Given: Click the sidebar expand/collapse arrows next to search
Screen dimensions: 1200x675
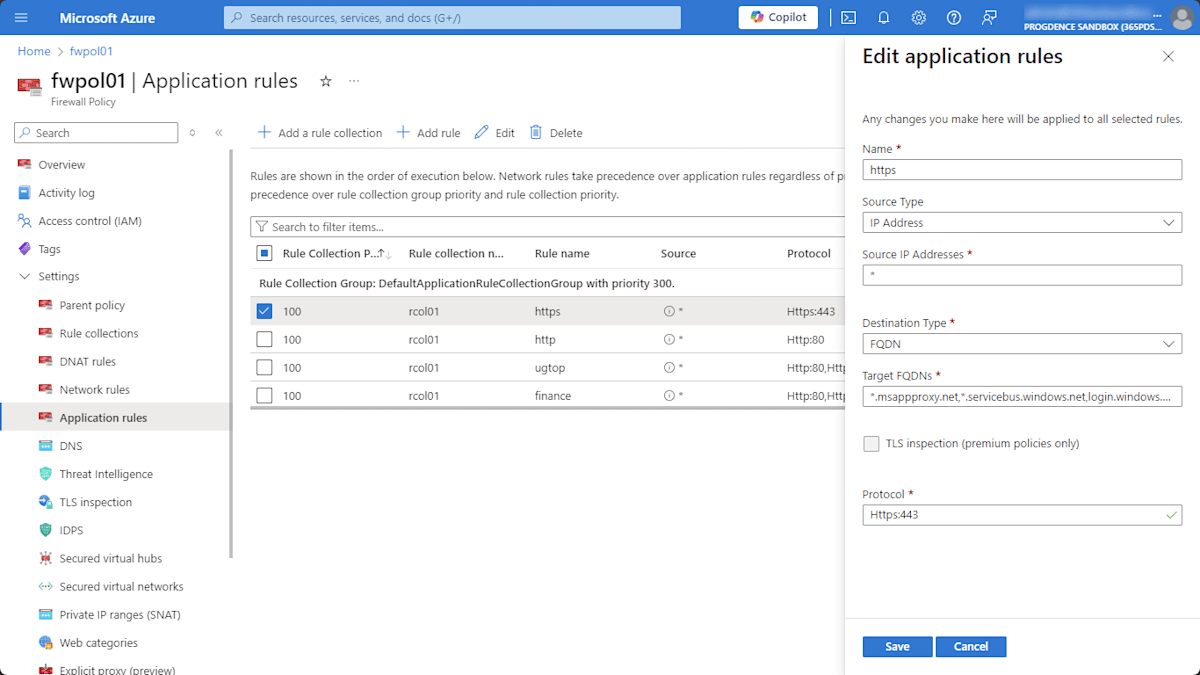Looking at the screenshot, I should tap(192, 132).
